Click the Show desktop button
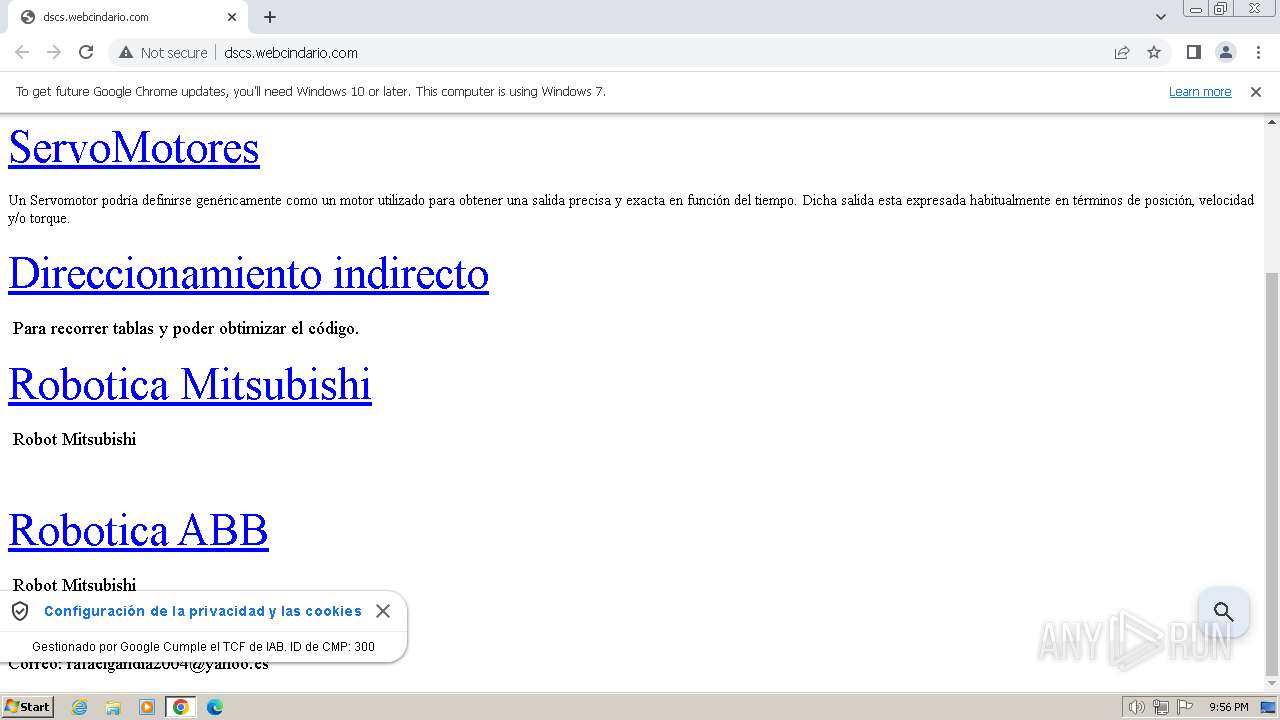This screenshot has width=1280, height=720. (1269, 707)
